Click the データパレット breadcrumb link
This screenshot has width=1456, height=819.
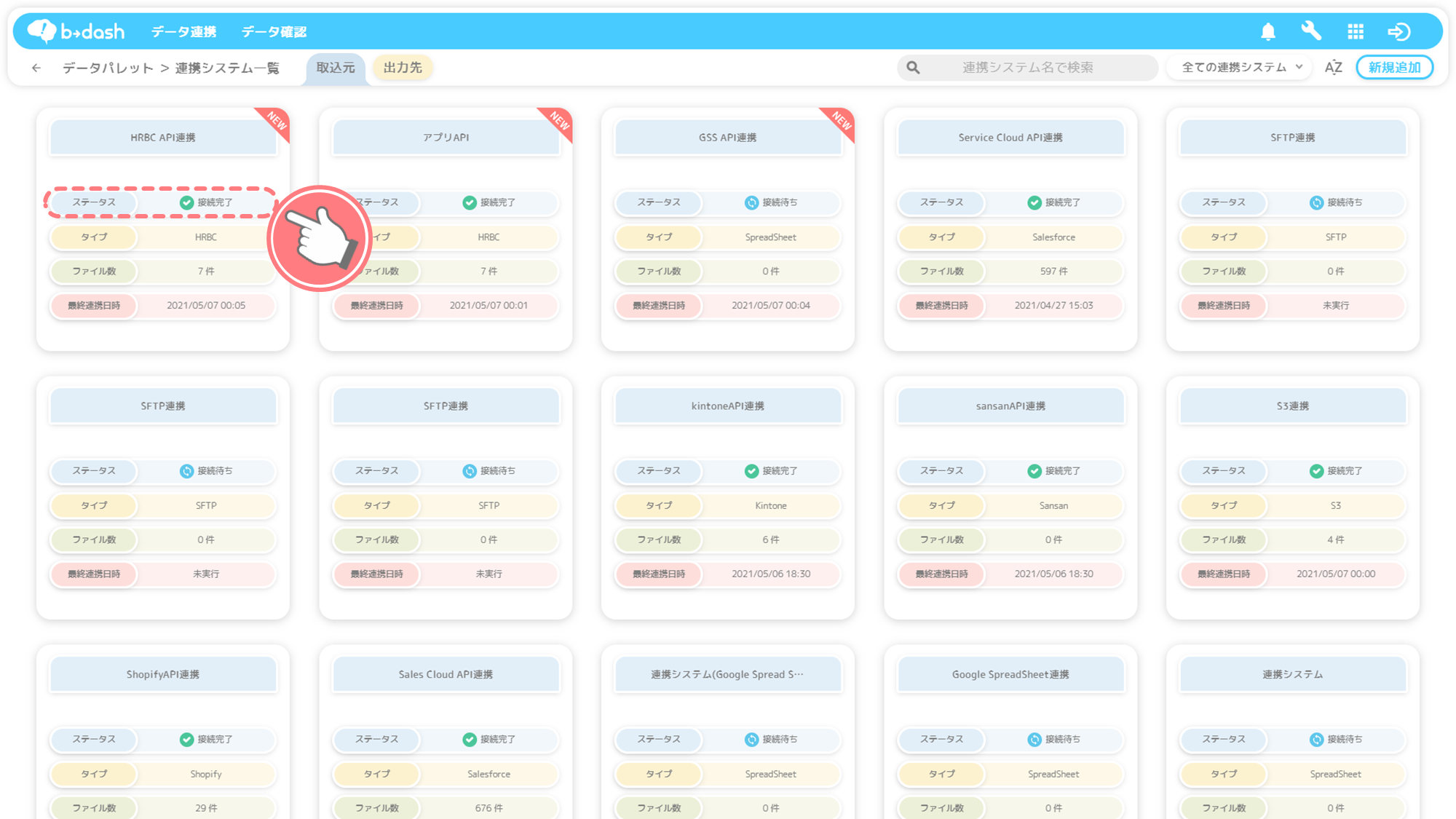pyautogui.click(x=108, y=68)
